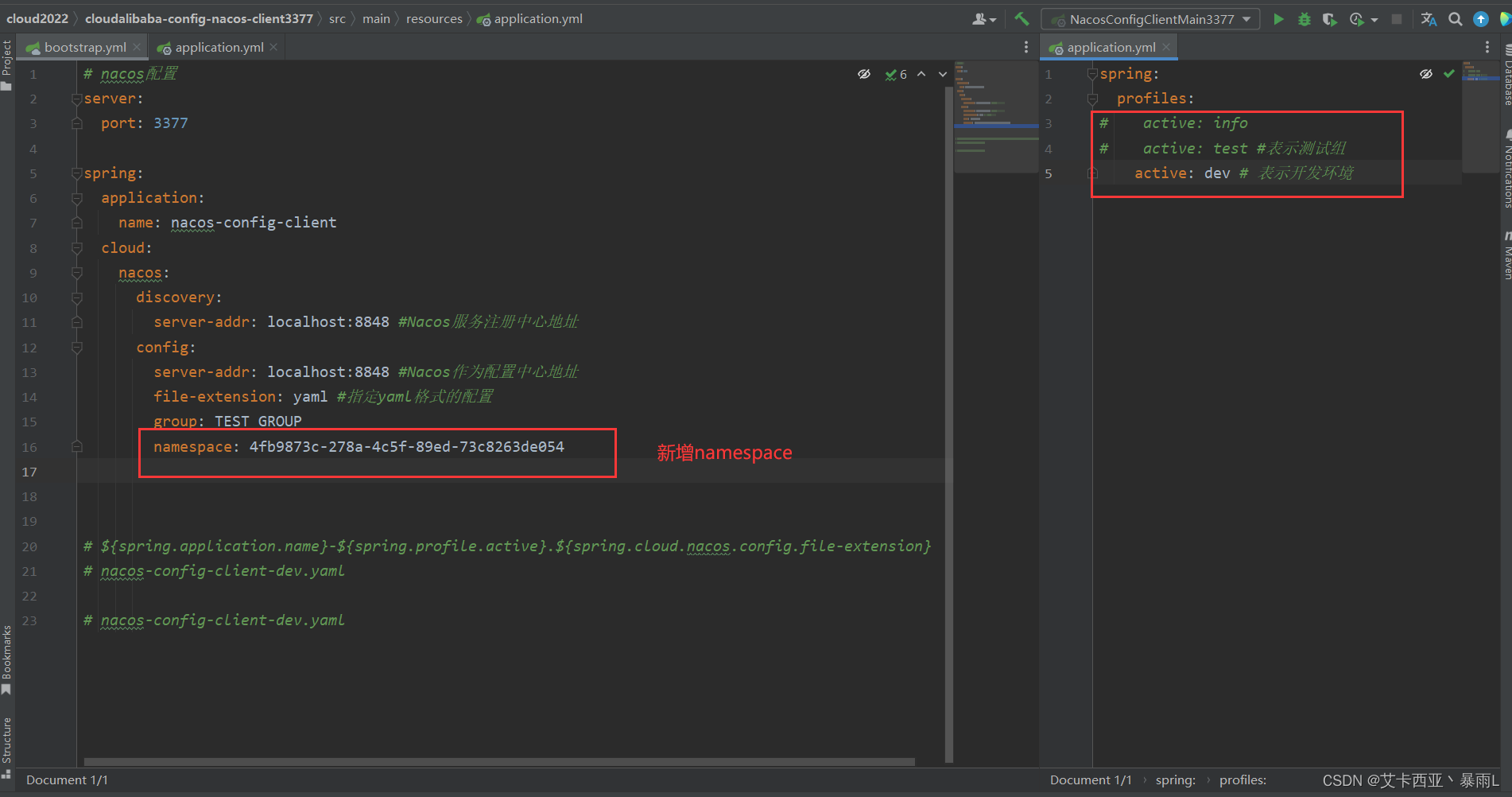Click src breadcrumb

(337, 18)
